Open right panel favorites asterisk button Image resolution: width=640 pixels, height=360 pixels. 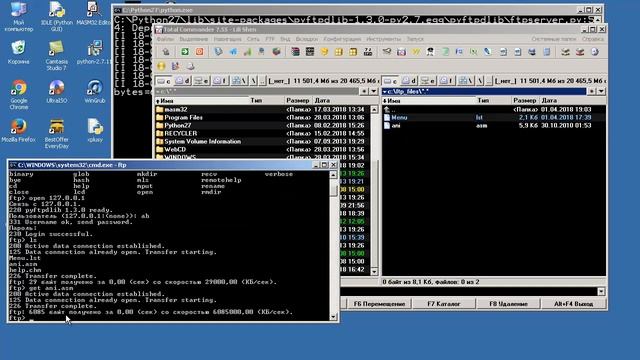[x=591, y=91]
